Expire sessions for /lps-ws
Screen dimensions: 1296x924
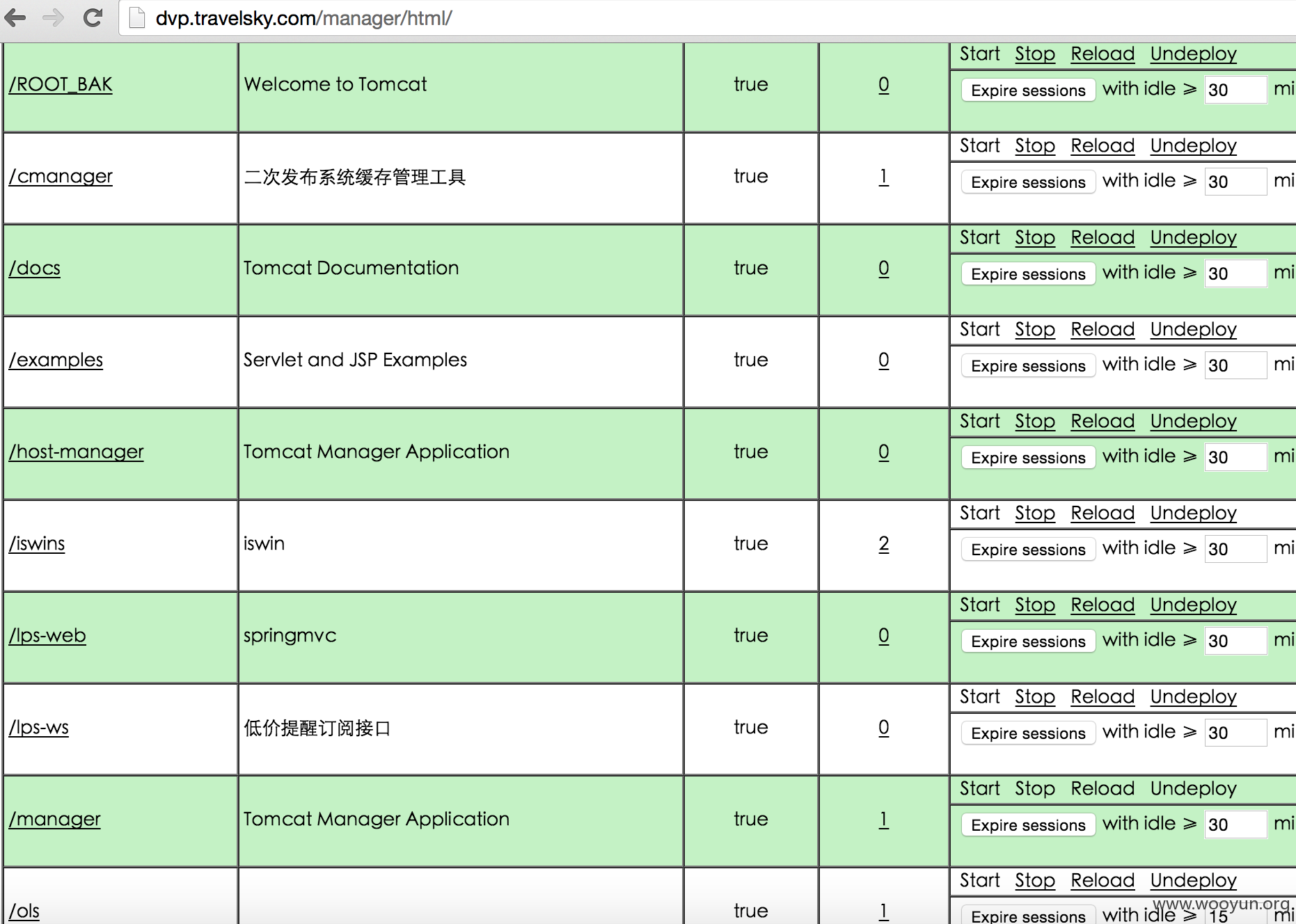[1028, 733]
